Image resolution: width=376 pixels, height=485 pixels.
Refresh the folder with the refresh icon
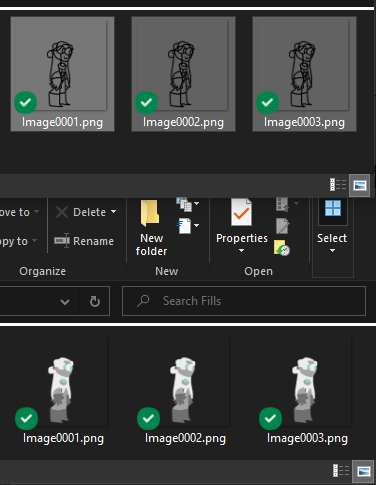point(95,301)
